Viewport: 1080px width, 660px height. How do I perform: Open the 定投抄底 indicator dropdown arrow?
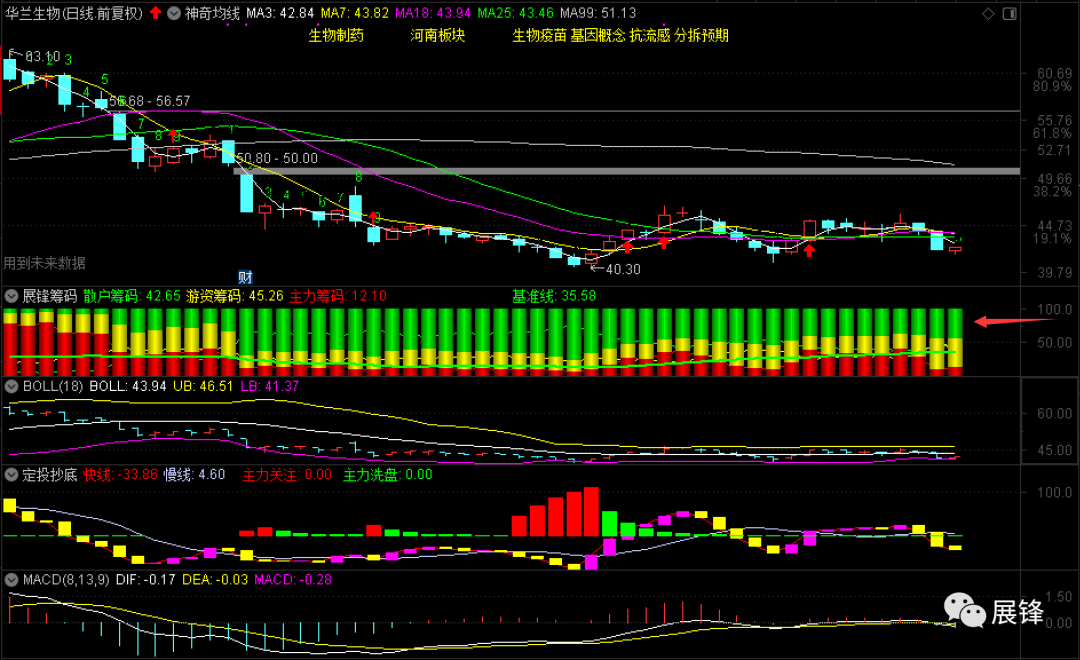[x=11, y=475]
